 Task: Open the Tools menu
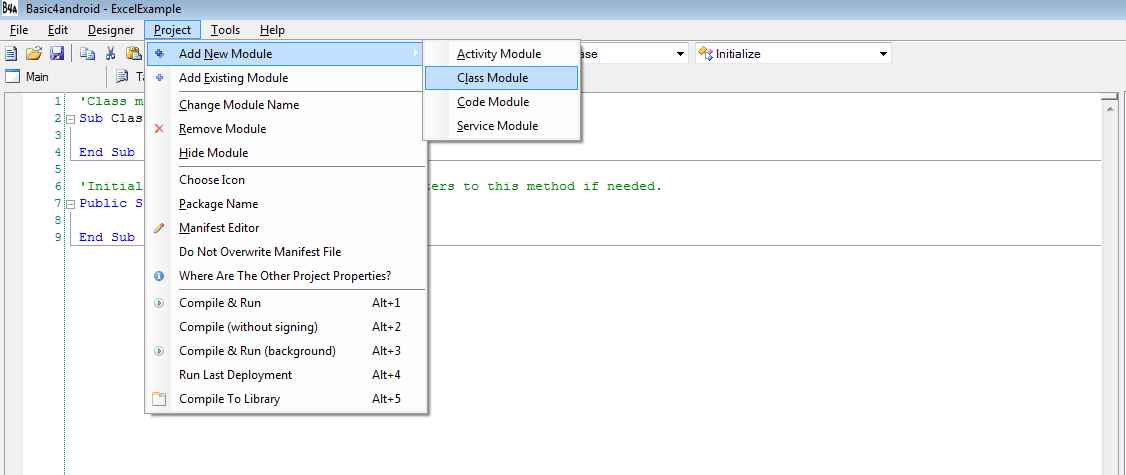225,30
